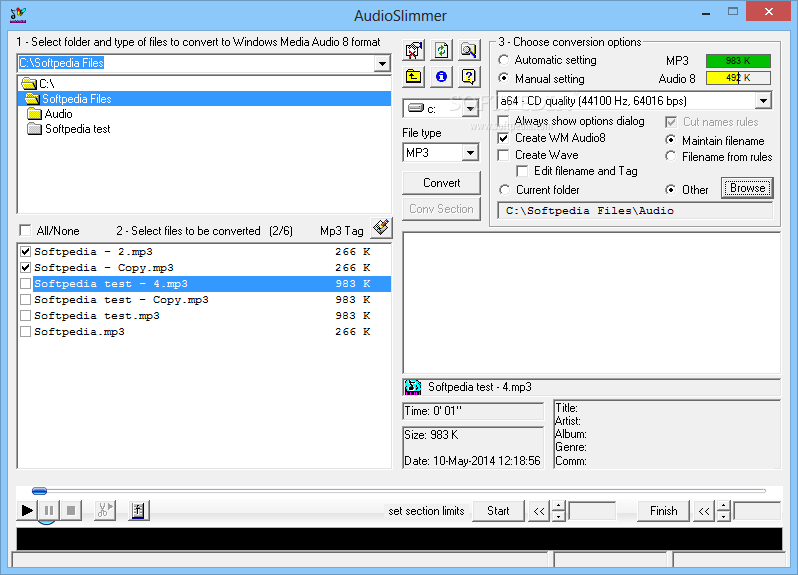Click the Finish time input field

(x=757, y=511)
